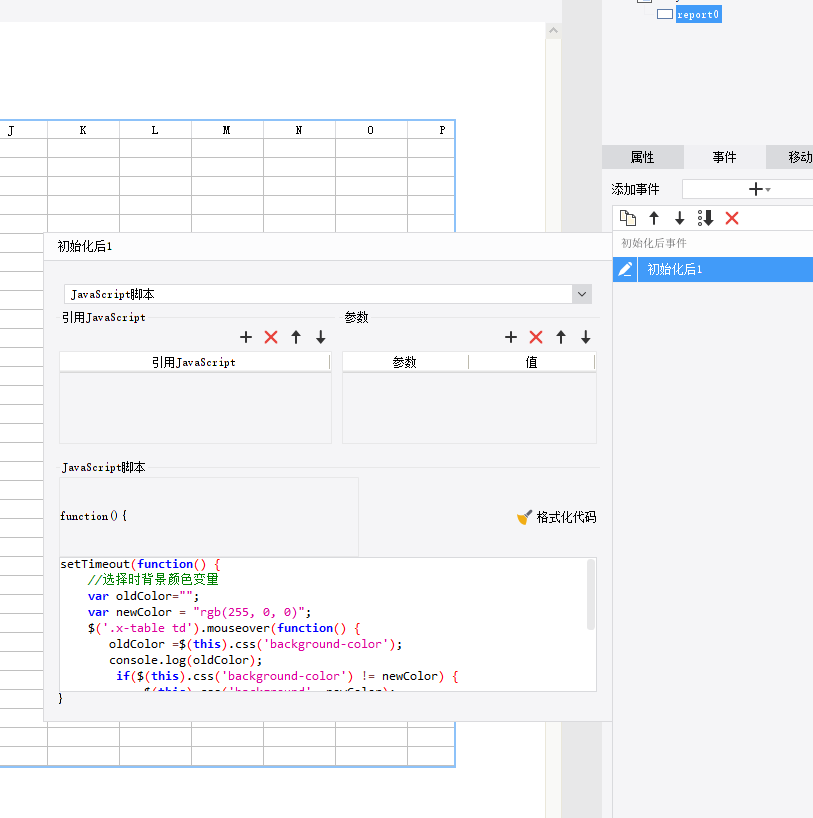The width and height of the screenshot is (813, 818).
Task: Click the 参数 column header in the parameter table
Action: [x=405, y=362]
